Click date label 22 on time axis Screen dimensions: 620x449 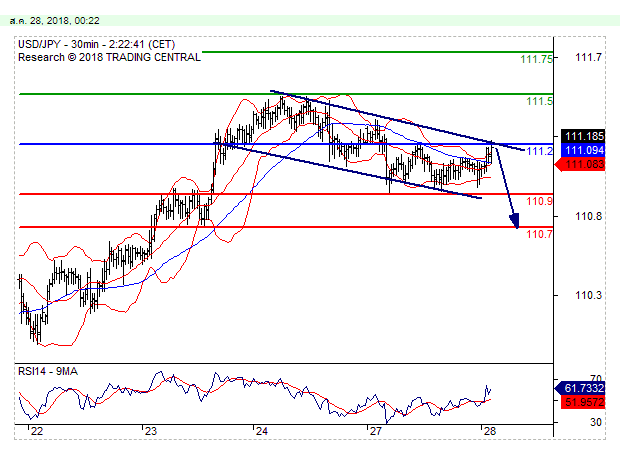(36, 431)
